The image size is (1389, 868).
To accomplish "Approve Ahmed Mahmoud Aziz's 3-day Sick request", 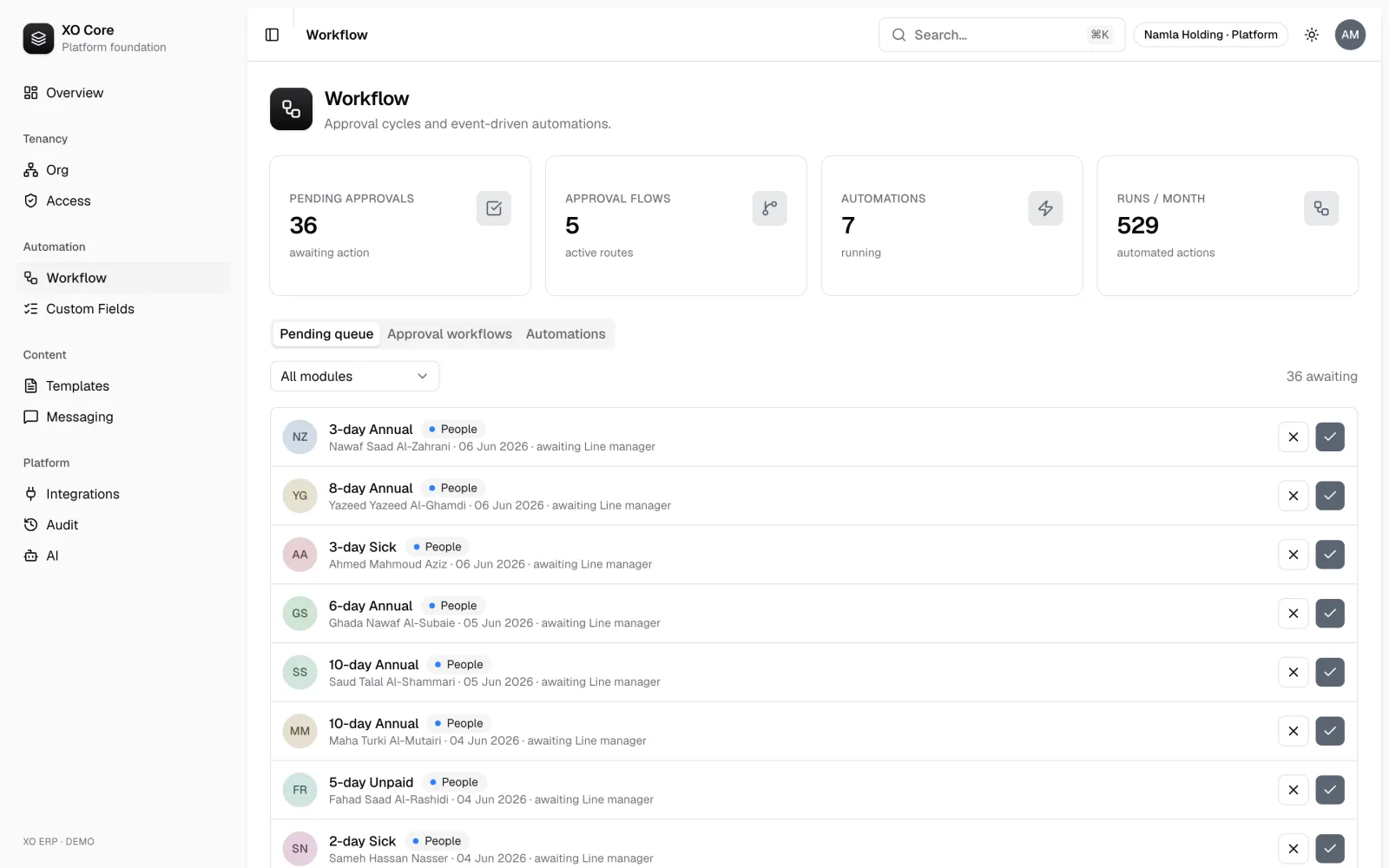I will 1330,555.
